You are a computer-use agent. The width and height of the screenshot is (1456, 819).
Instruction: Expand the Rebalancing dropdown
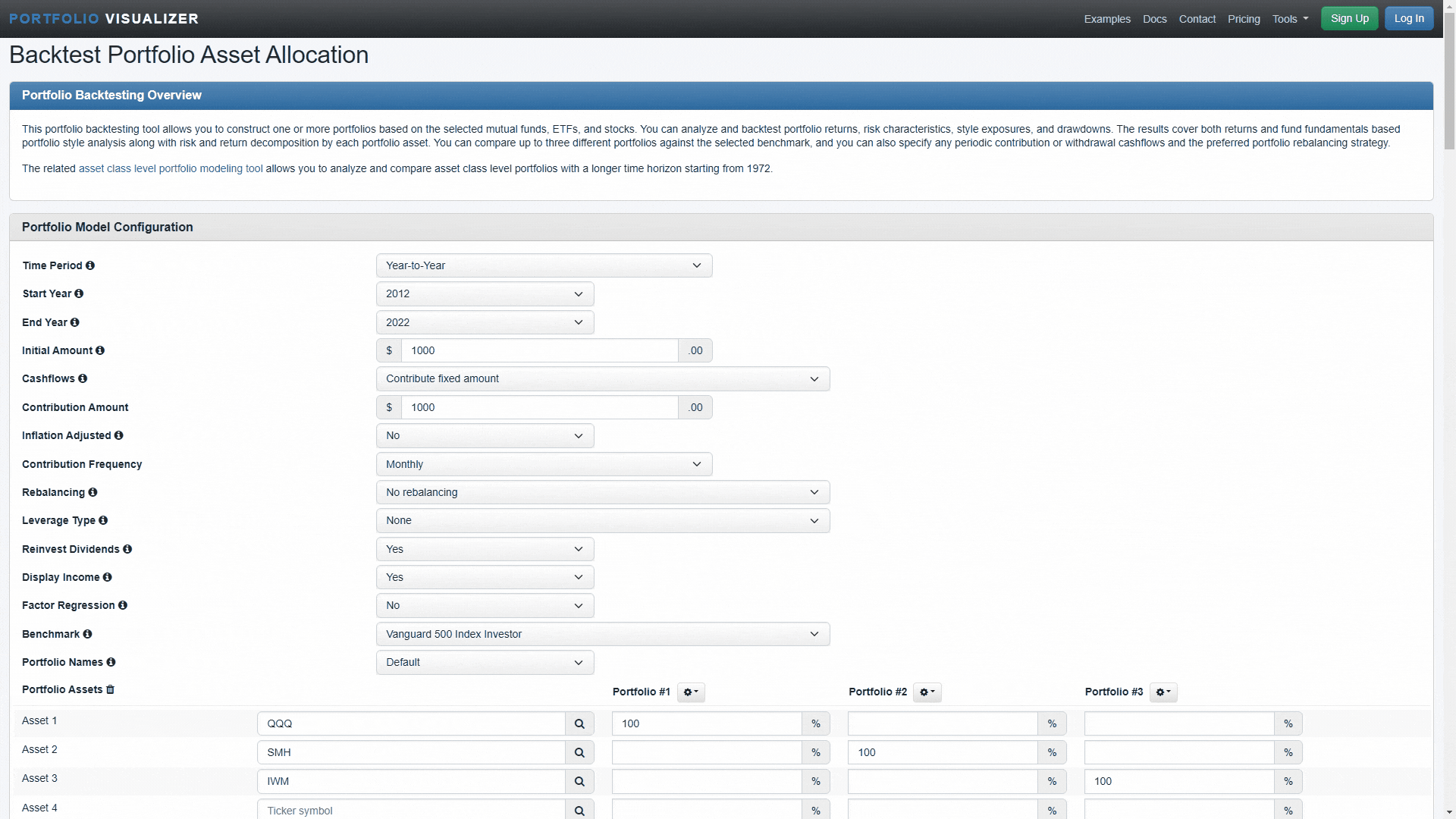coord(603,493)
